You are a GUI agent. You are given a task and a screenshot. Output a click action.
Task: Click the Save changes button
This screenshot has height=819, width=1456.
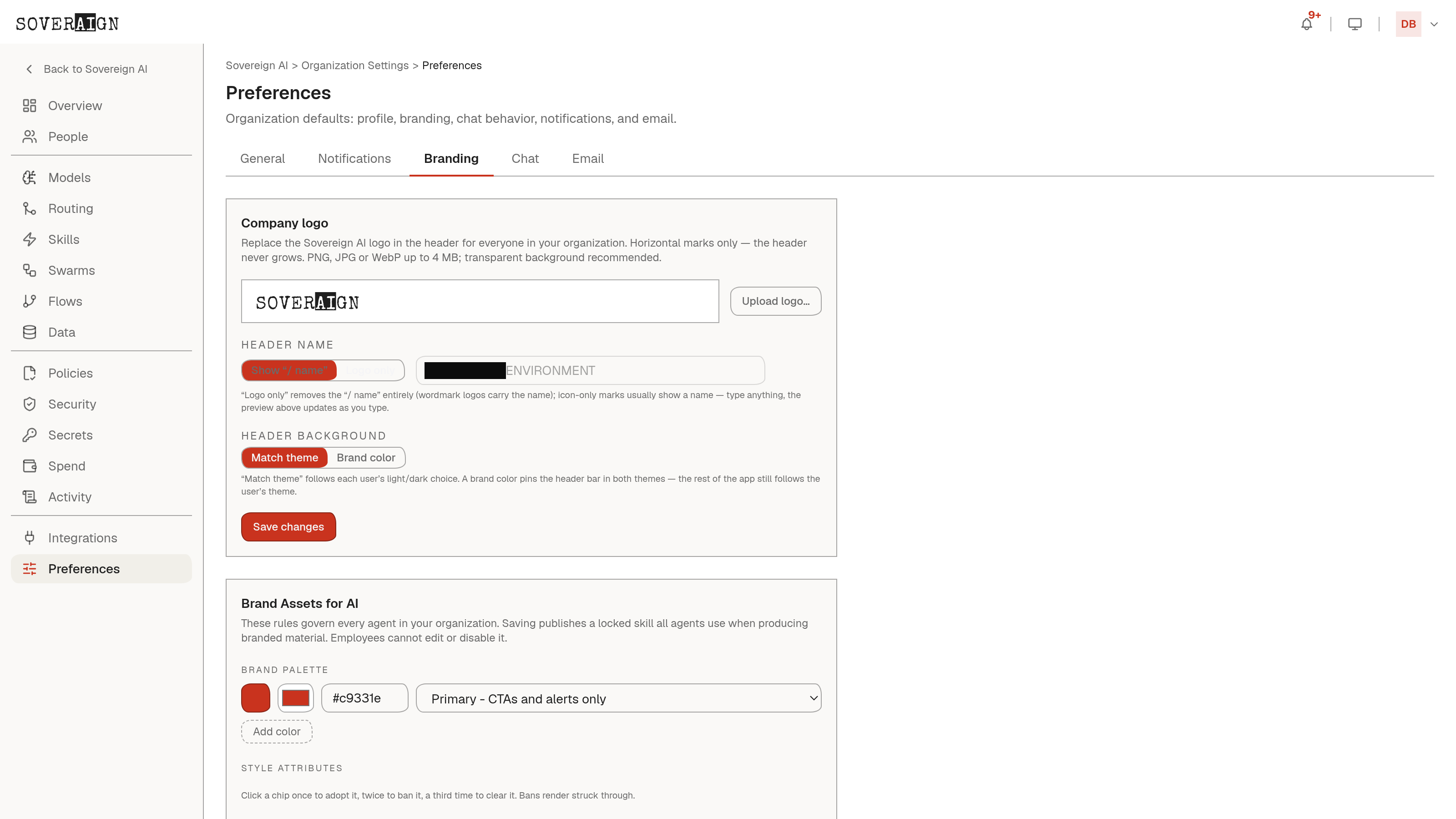pos(288,527)
